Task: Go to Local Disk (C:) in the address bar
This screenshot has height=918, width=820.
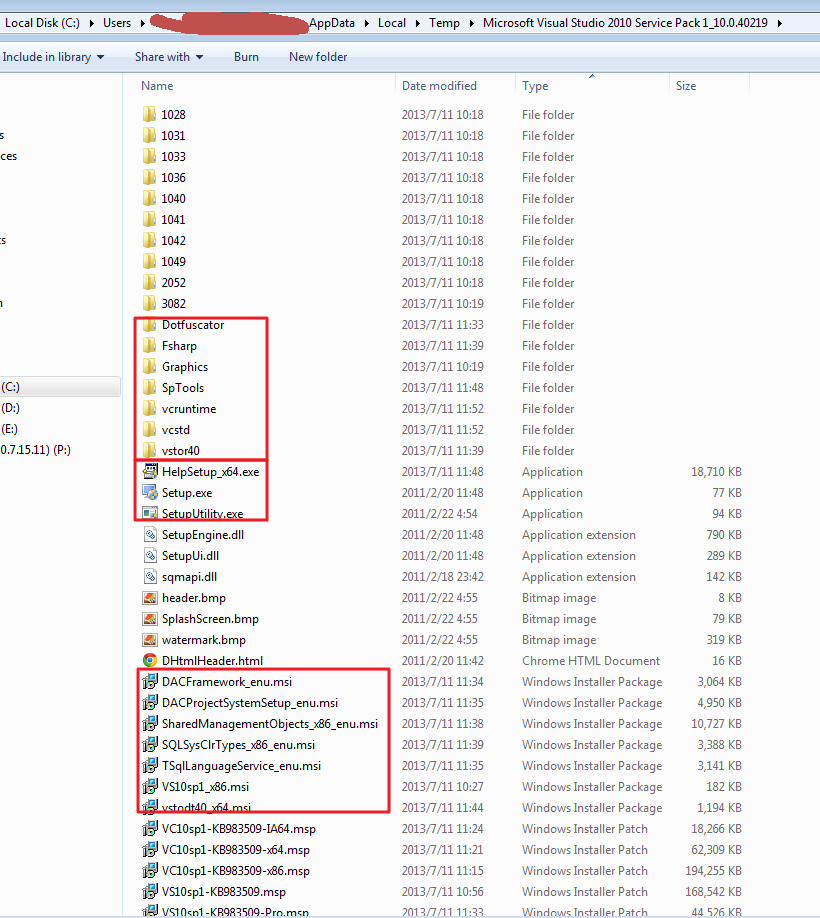Action: pos(42,23)
